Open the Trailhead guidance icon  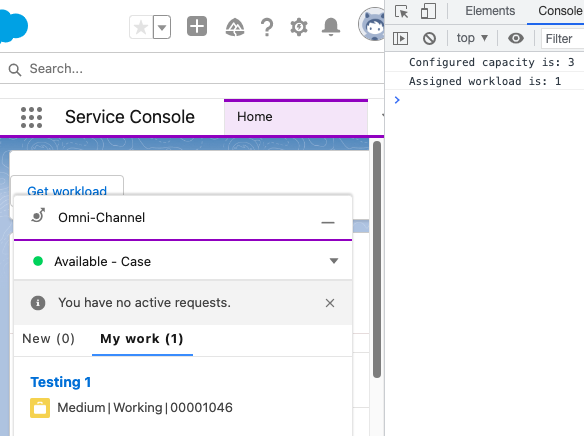[235, 27]
